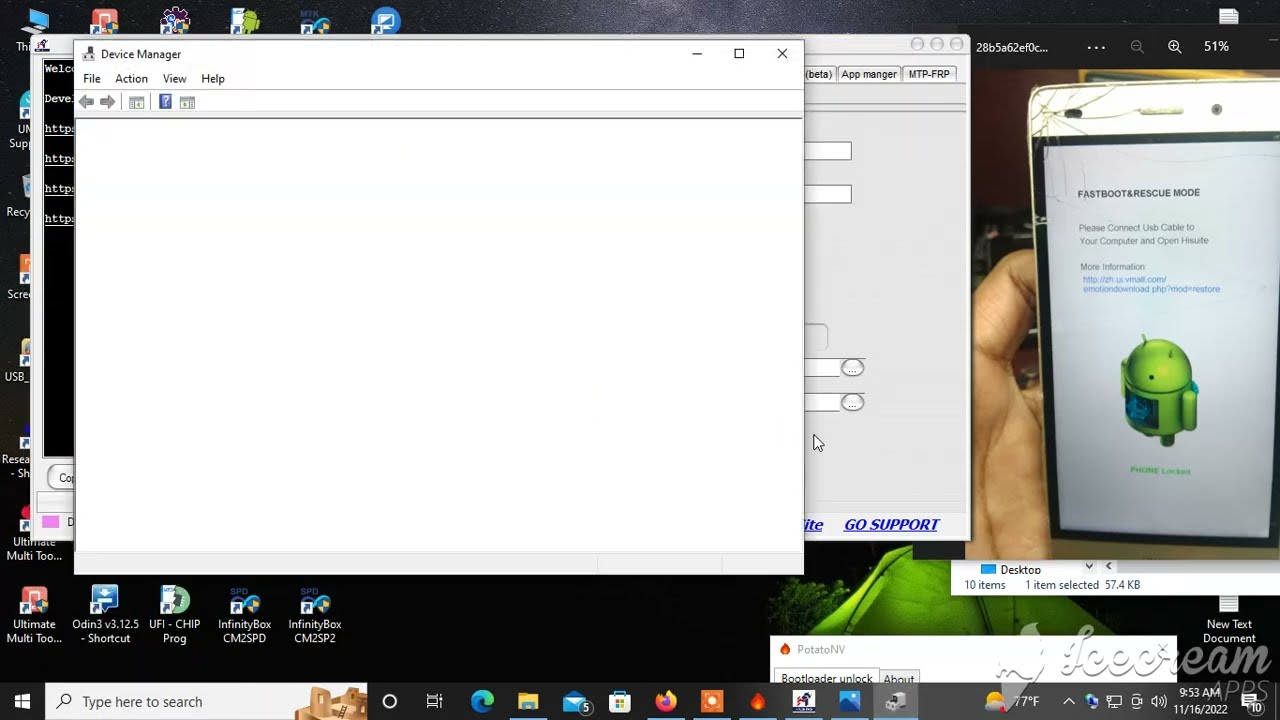Open InfinityBox CM2SPD desktop shortcut

click(x=245, y=615)
